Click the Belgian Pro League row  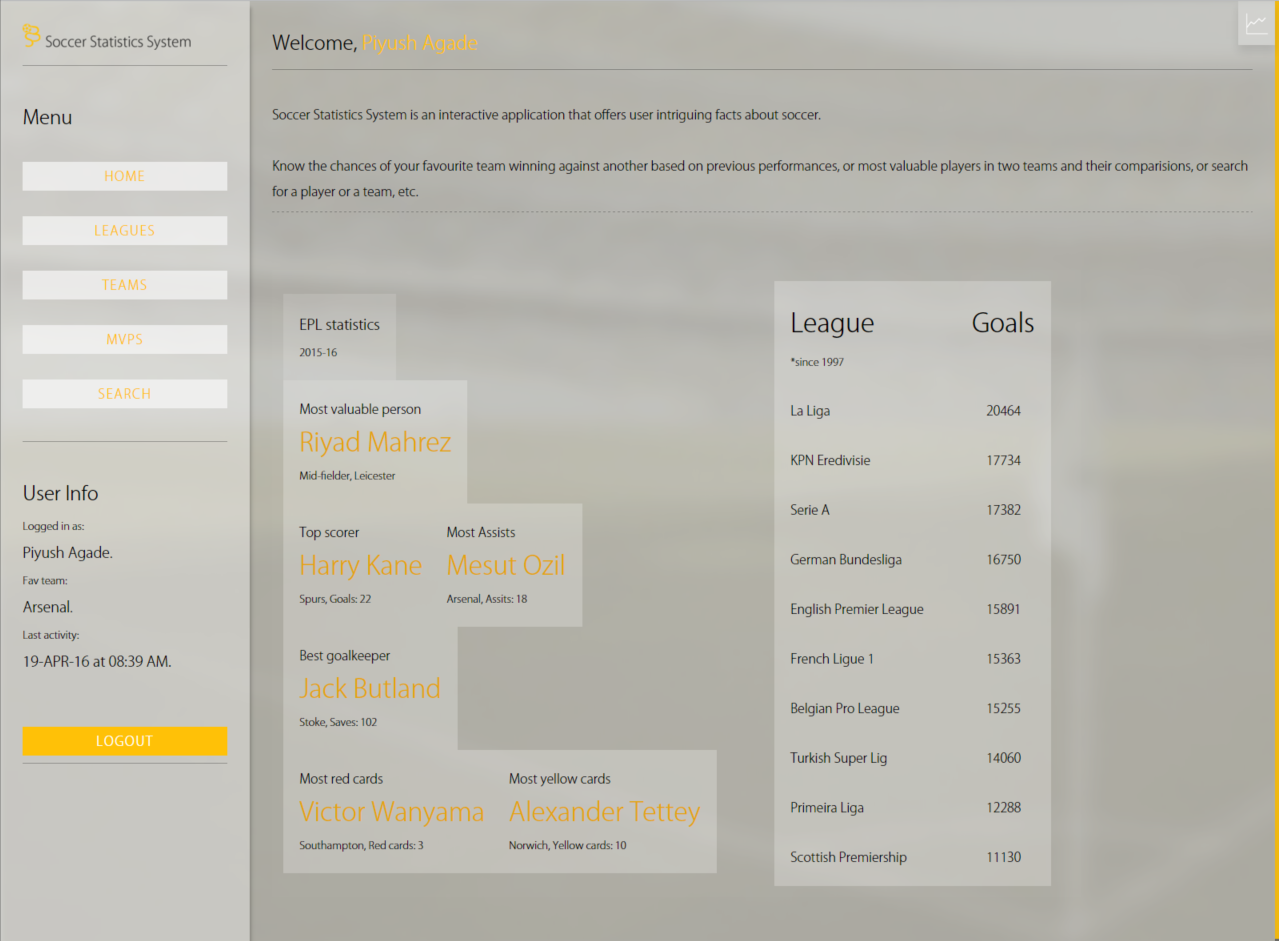[x=912, y=709]
